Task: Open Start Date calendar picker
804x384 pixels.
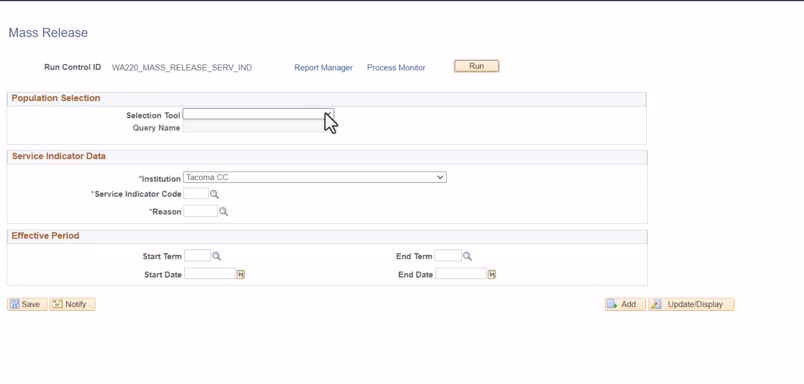Action: 240,274
